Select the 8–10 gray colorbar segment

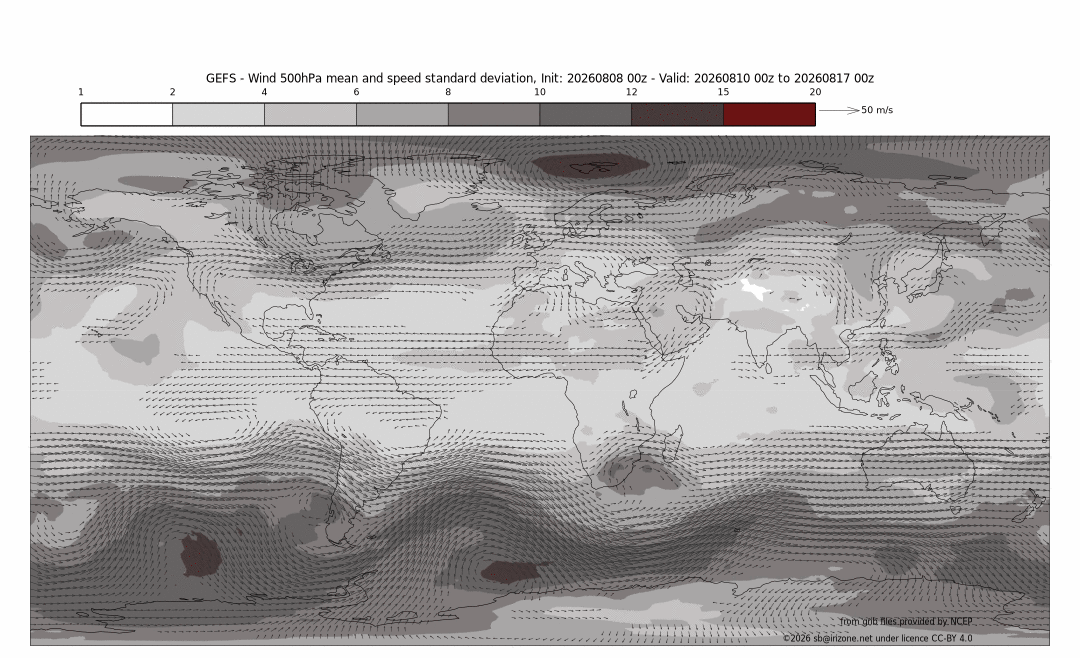(x=494, y=114)
